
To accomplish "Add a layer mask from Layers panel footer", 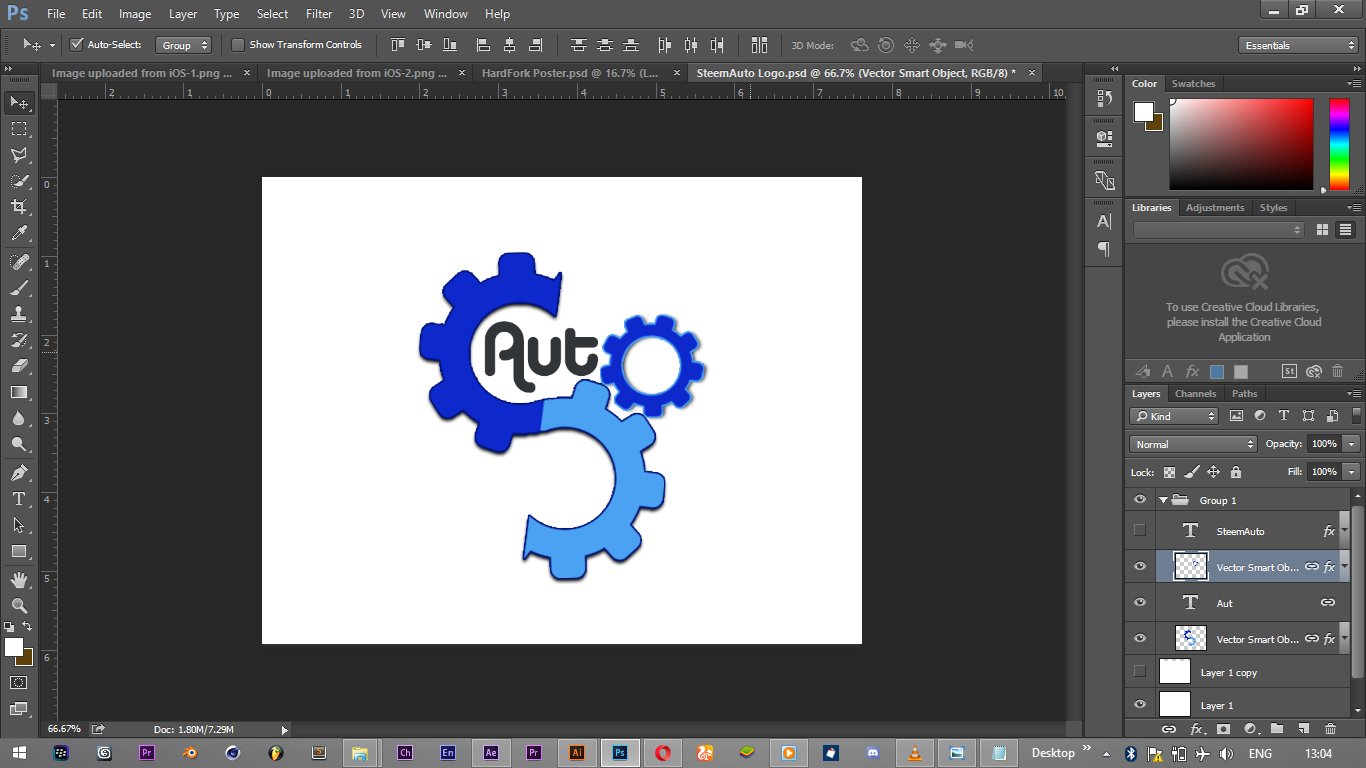I will click(x=1222, y=729).
